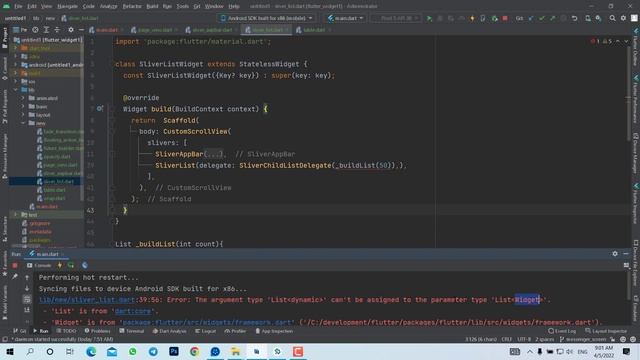This screenshot has width=640, height=360.
Task: Hide the Project panel with the minus icon
Action: click(x=81, y=30)
